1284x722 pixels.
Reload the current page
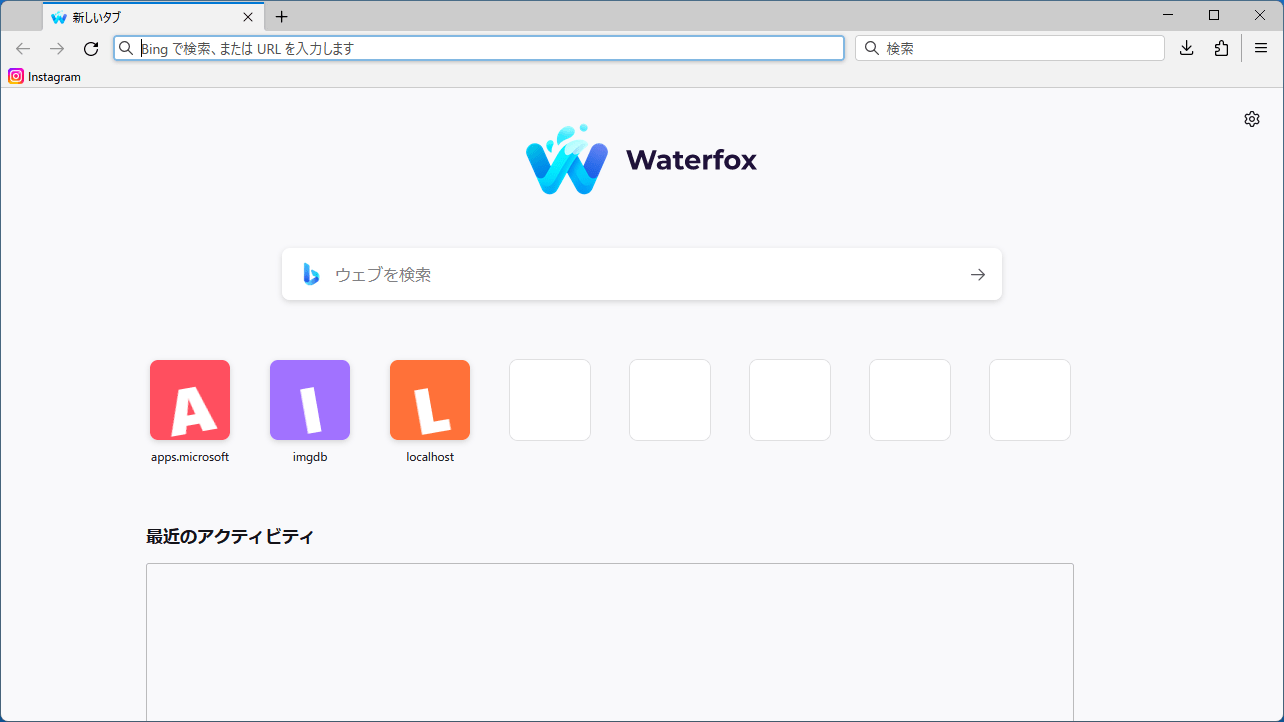coord(91,48)
